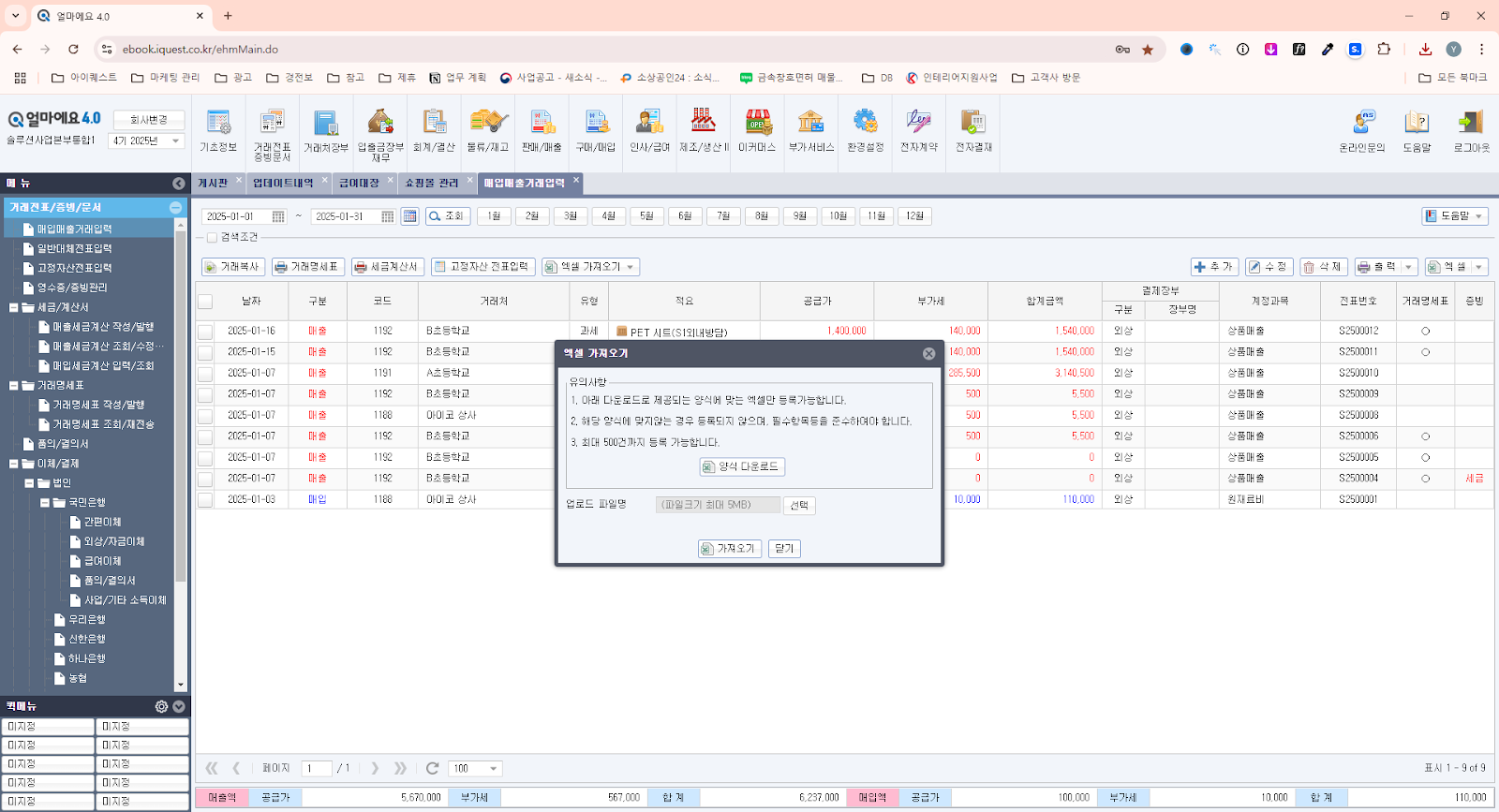The height and width of the screenshot is (812, 1499).
Task: Open the 거래전표 증빙문서 toolbar module
Action: coord(272,135)
